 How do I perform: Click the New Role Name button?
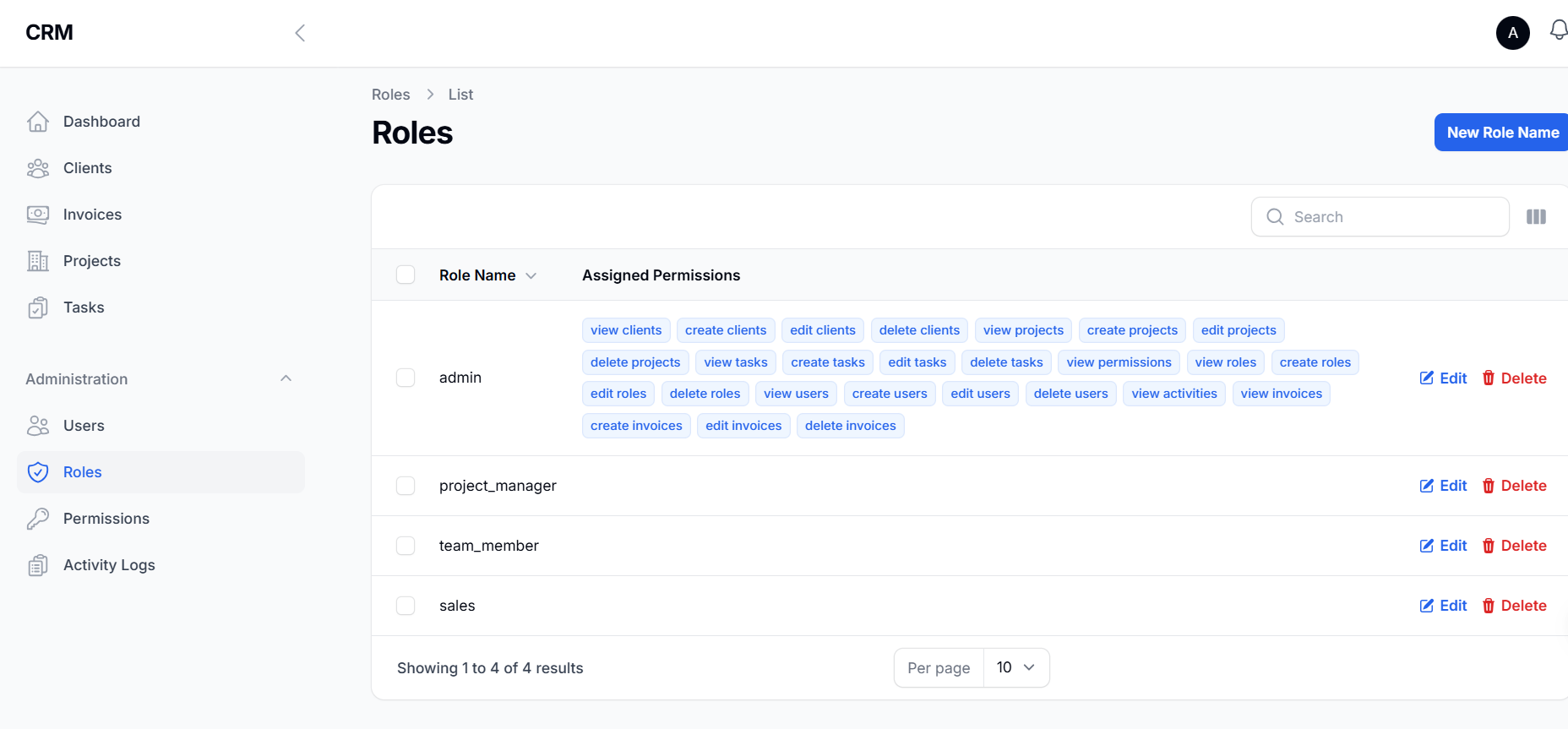pyautogui.click(x=1502, y=133)
